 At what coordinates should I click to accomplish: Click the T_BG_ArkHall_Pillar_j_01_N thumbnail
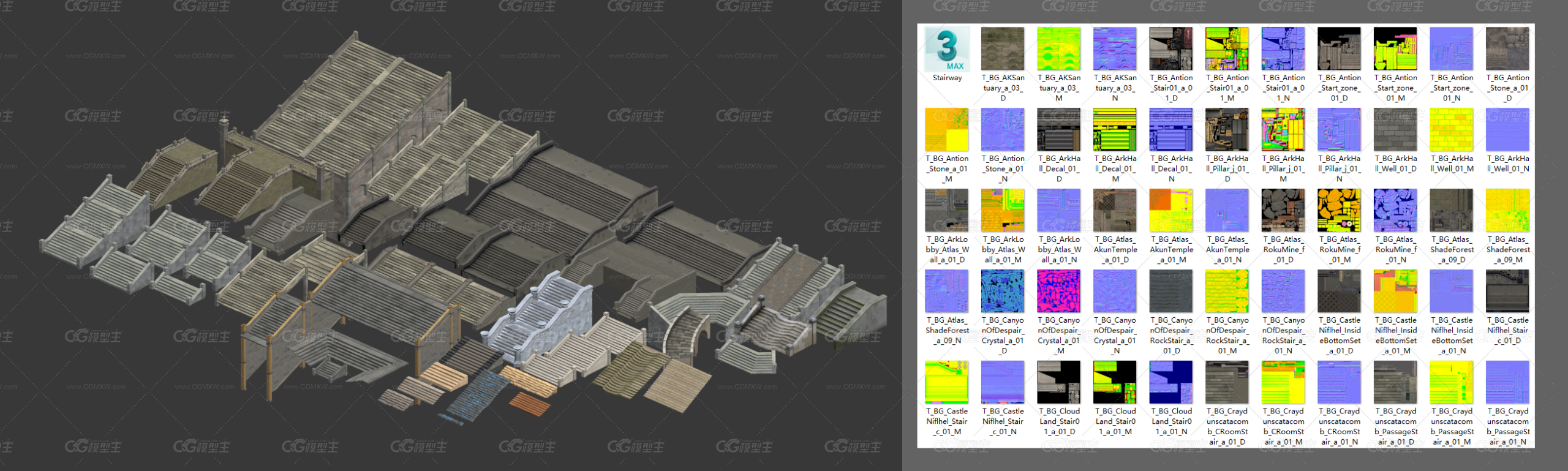pyautogui.click(x=1340, y=130)
